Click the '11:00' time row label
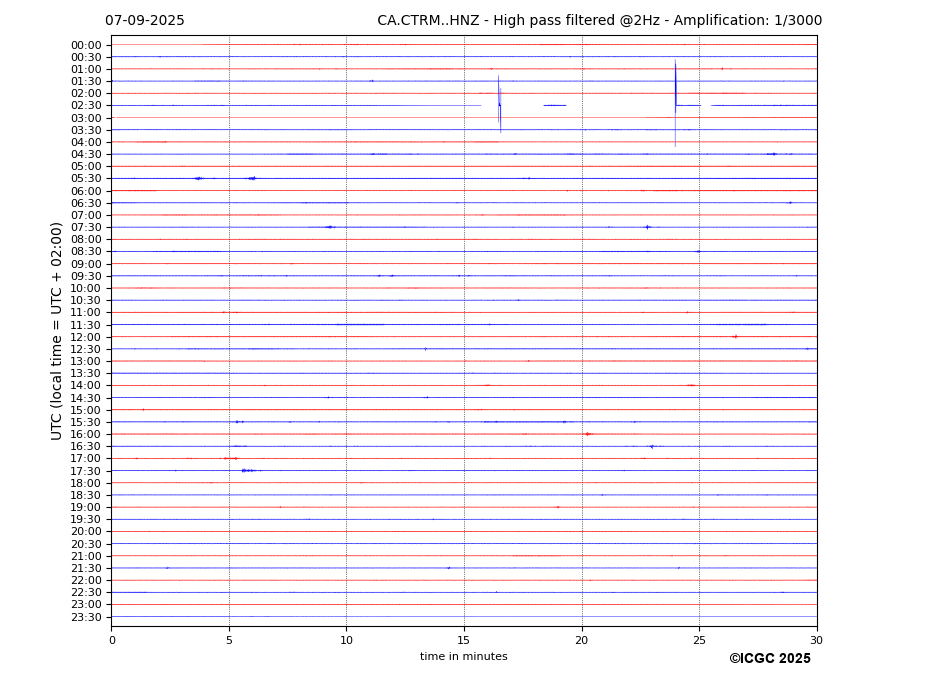This screenshot has height=696, width=927. [x=86, y=313]
